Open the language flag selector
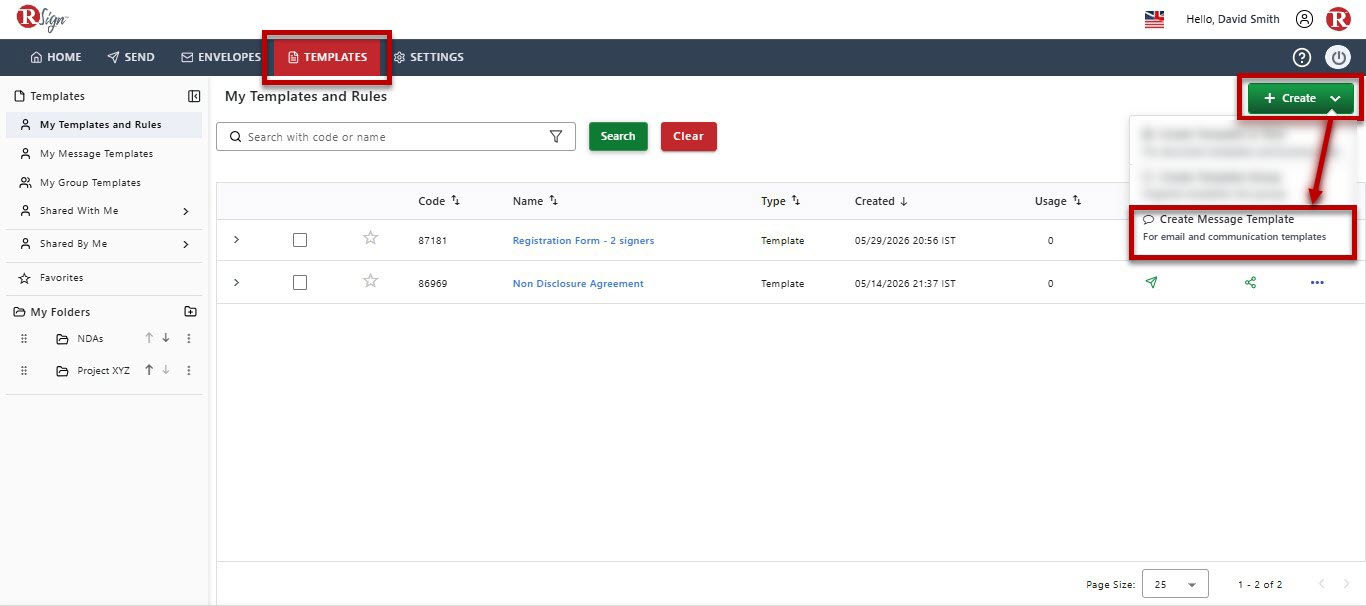Viewport: 1366px width, 606px height. click(1154, 19)
